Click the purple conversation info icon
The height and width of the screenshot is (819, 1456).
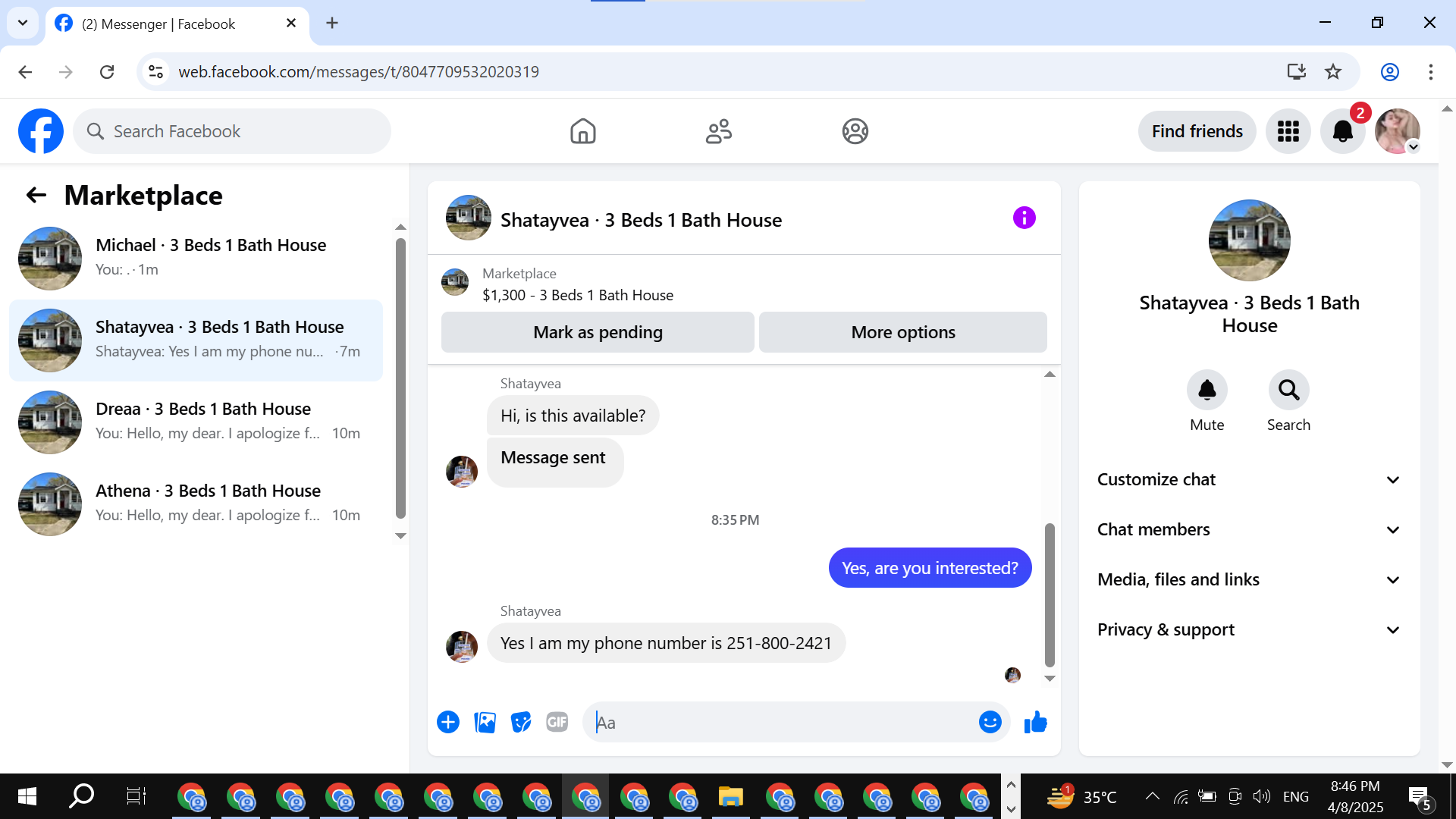pyautogui.click(x=1024, y=218)
